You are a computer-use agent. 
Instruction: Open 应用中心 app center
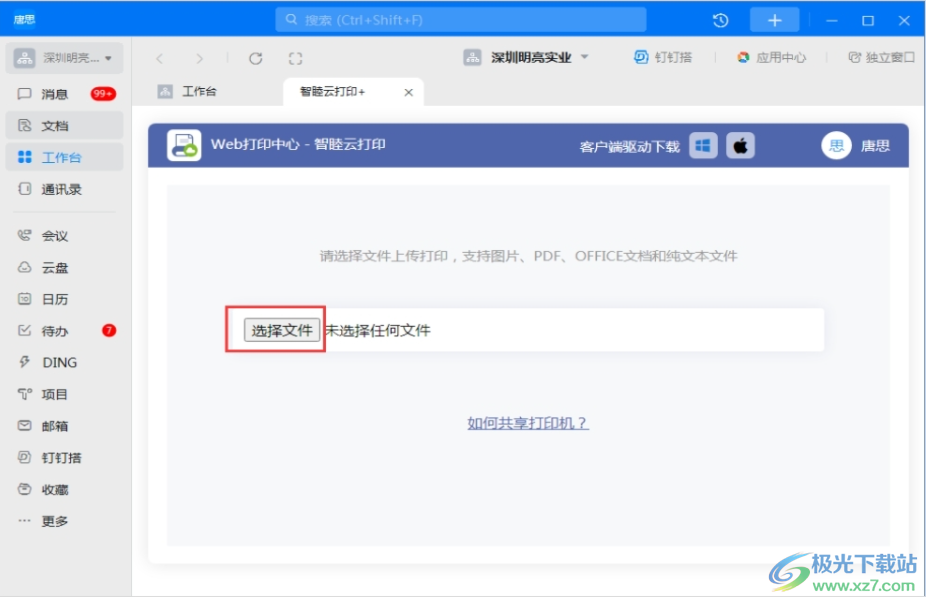pos(771,57)
